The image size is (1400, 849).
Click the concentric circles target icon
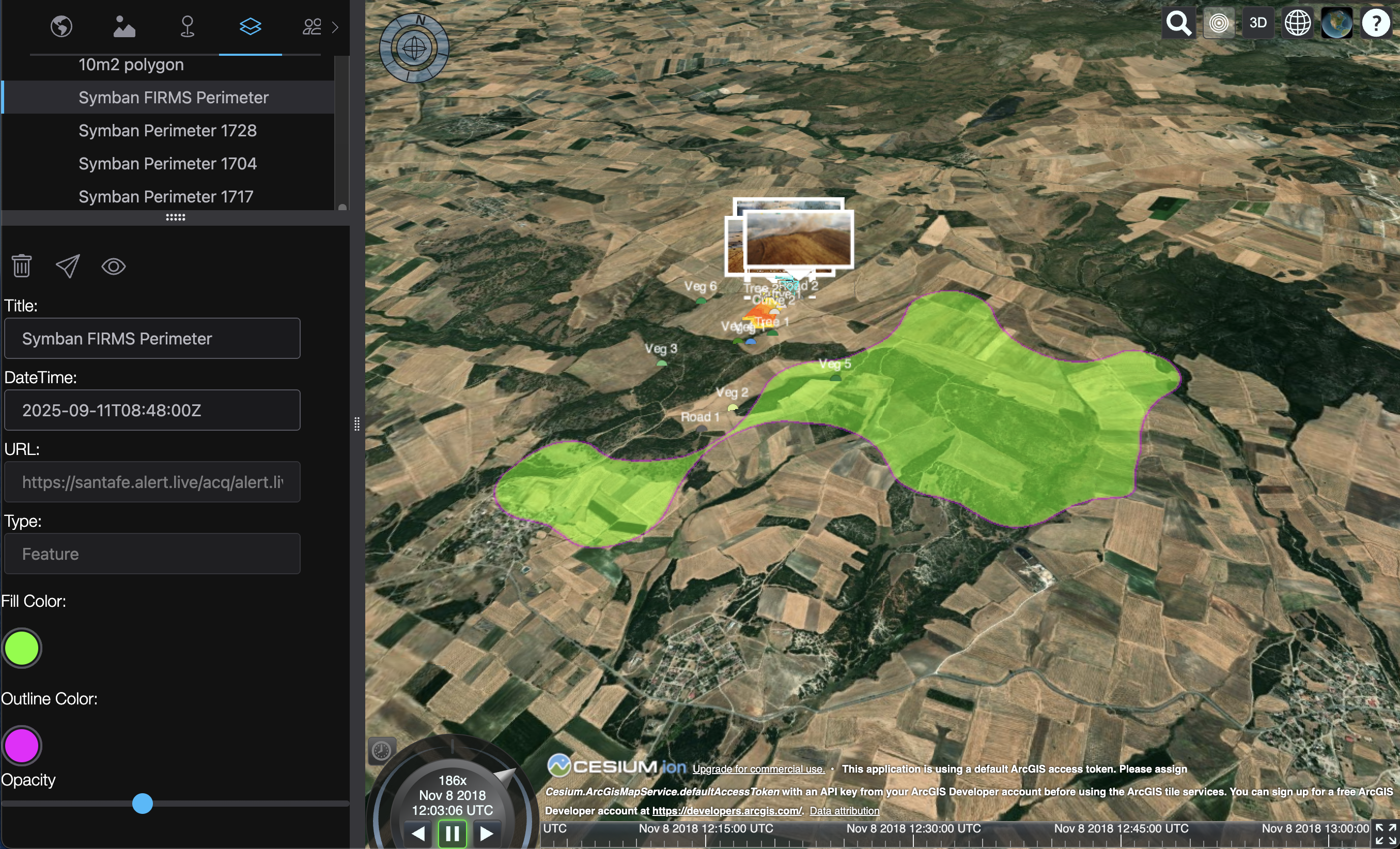tap(1218, 23)
